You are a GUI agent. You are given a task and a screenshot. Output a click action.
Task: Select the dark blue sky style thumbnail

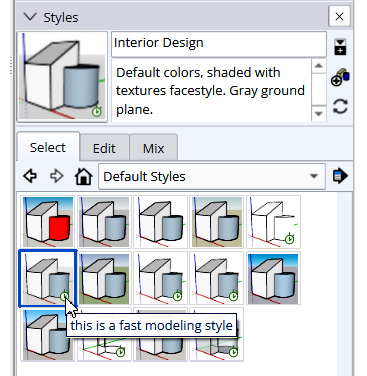[x=273, y=278]
